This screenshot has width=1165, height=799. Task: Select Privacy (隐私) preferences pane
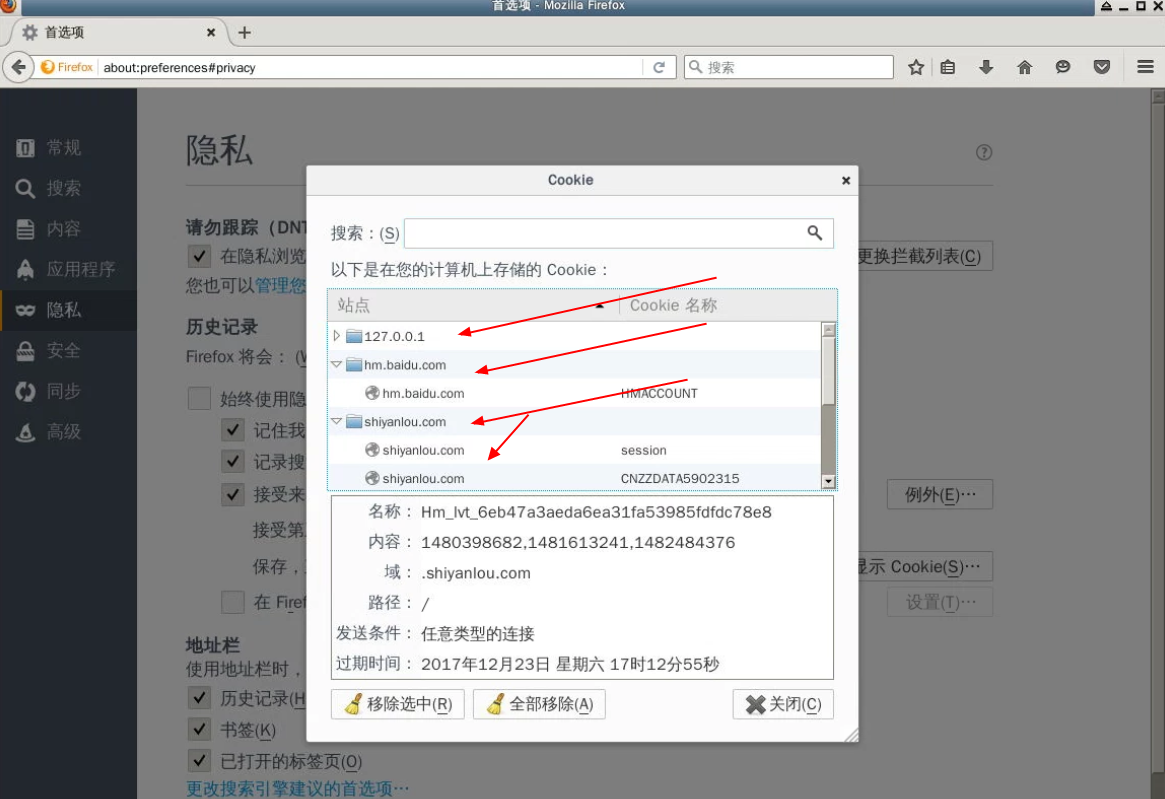coord(68,310)
